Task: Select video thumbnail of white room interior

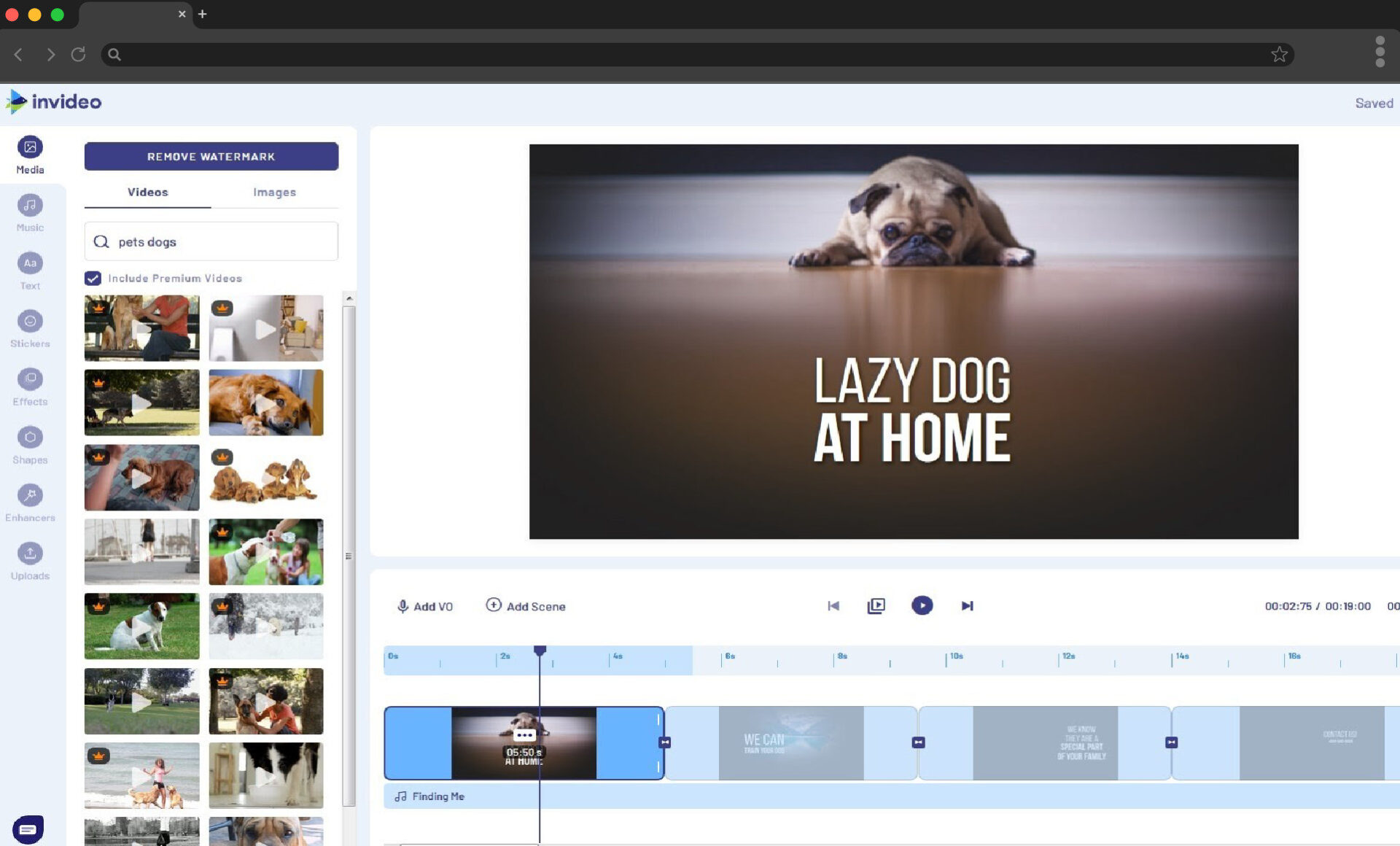Action: 266,328
